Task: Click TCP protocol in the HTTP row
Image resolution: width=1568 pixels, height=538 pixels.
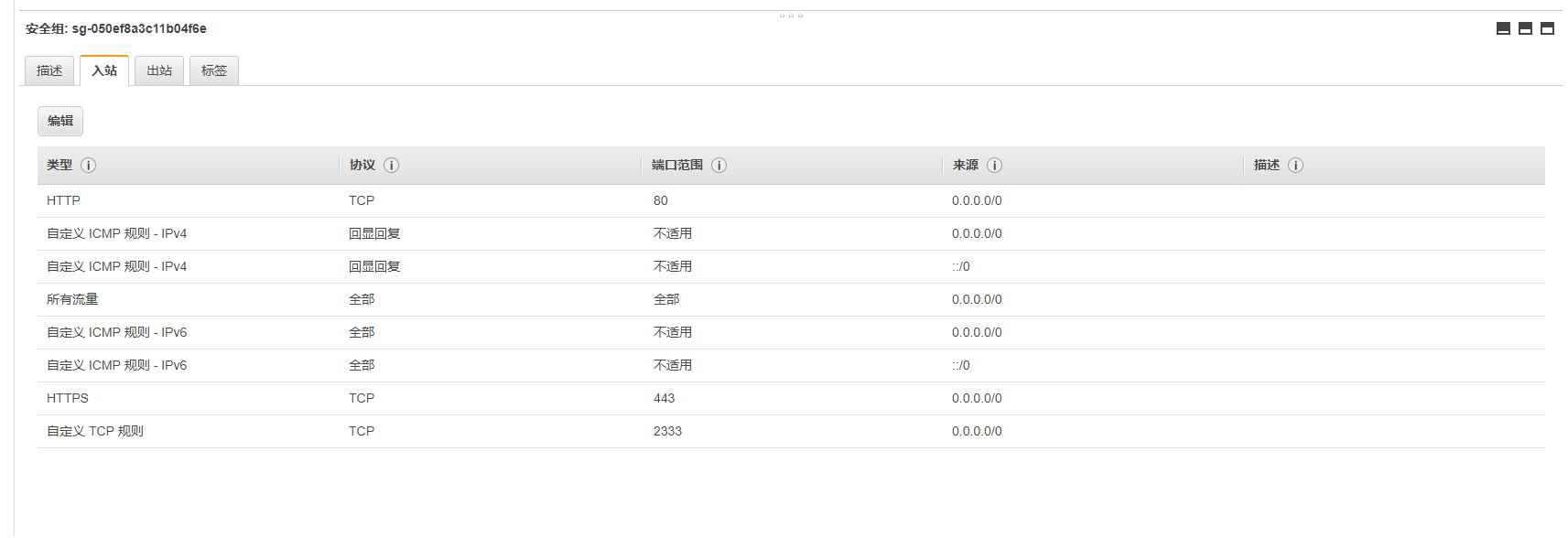Action: coord(362,200)
